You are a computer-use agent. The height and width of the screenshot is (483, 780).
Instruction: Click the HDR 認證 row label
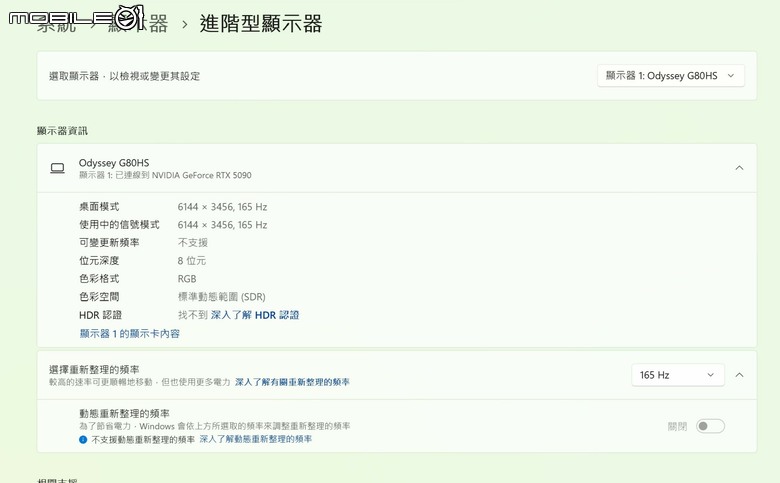(x=100, y=315)
